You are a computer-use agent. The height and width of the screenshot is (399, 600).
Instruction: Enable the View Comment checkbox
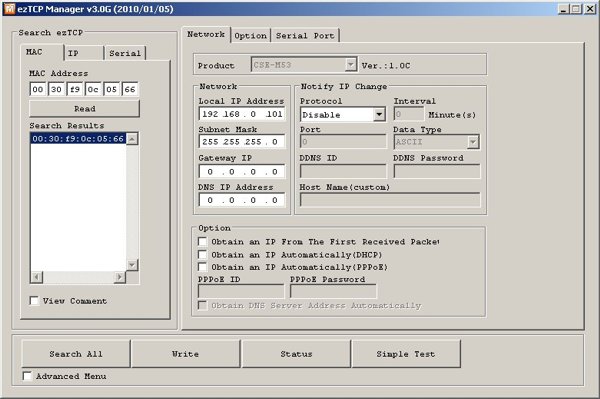(34, 301)
